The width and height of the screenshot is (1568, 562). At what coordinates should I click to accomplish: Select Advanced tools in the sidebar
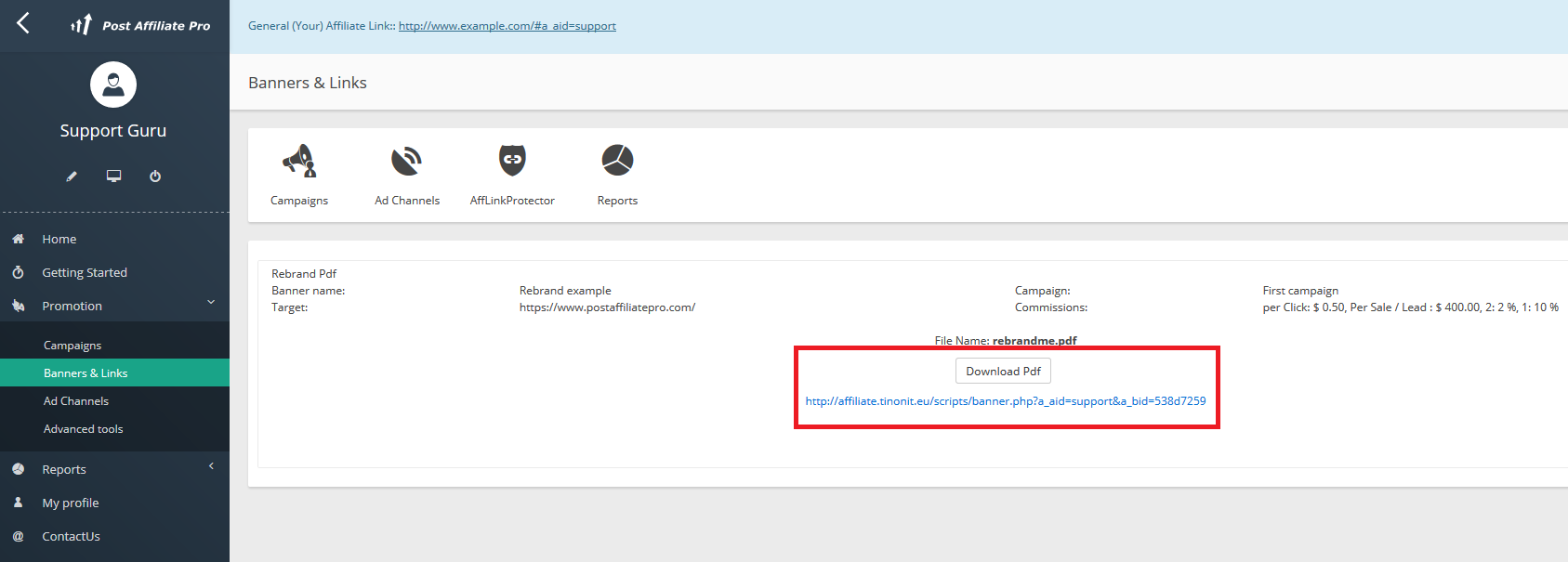(84, 429)
